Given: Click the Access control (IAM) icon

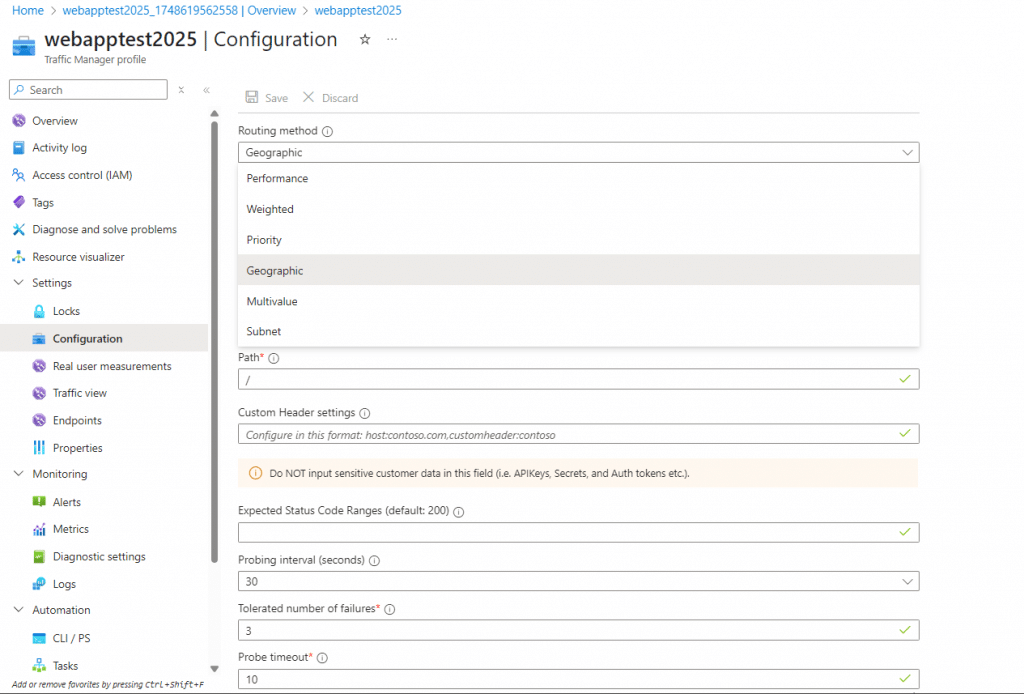Looking at the screenshot, I should (x=18, y=175).
